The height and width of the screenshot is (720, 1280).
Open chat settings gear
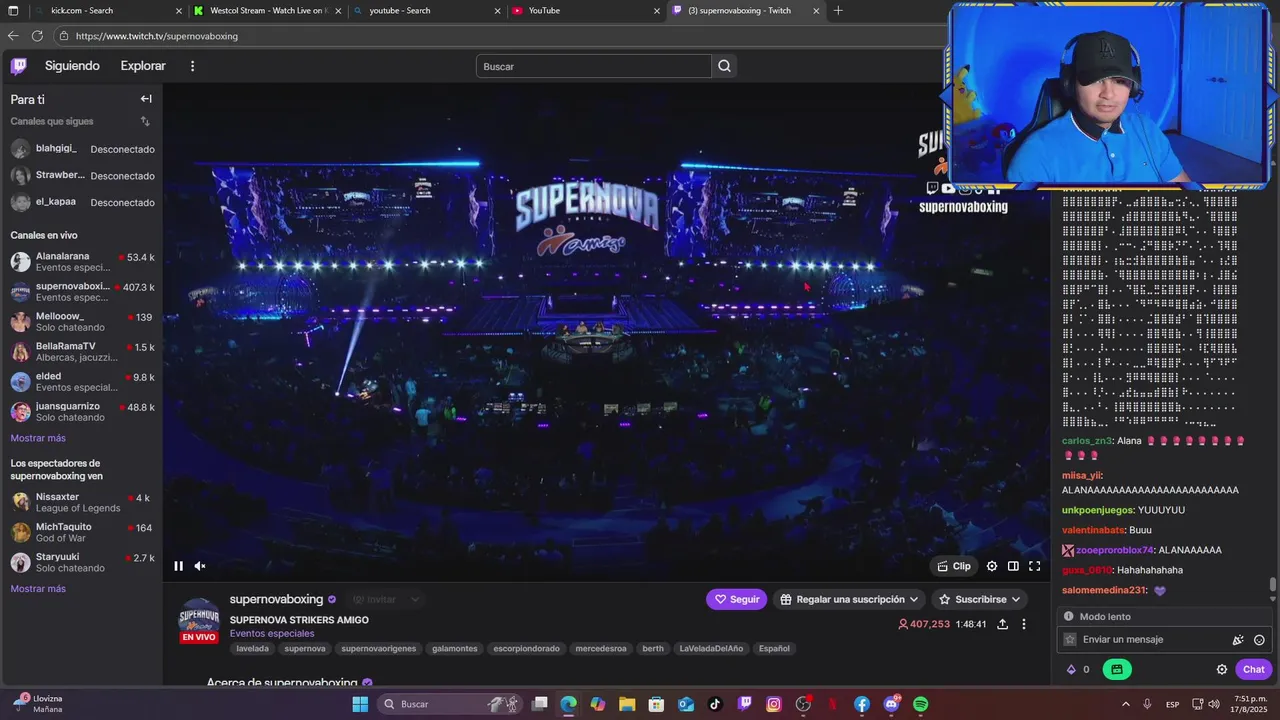[x=1222, y=669]
